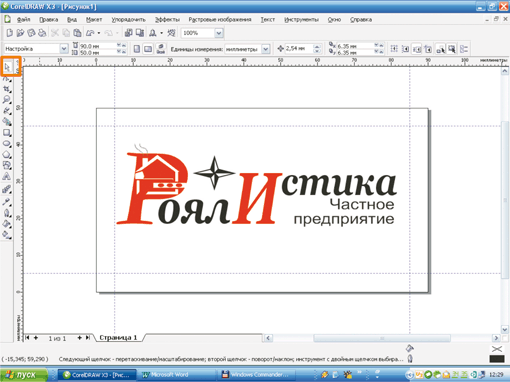Click the New document icon
Viewport: 510px width, 382px height.
(10, 33)
